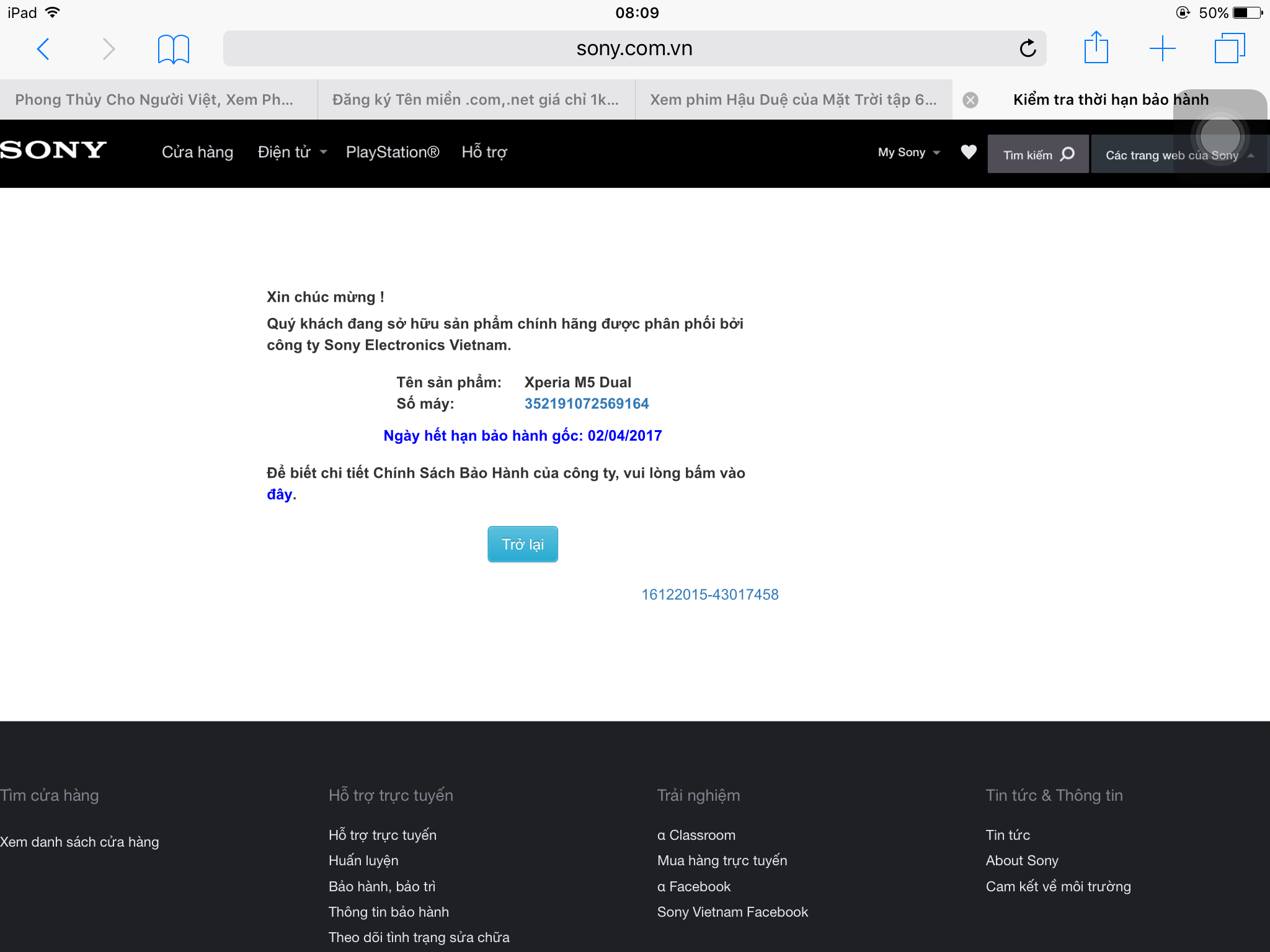Open Mua hàng trực tuyến footer link
The image size is (1270, 952).
(722, 860)
